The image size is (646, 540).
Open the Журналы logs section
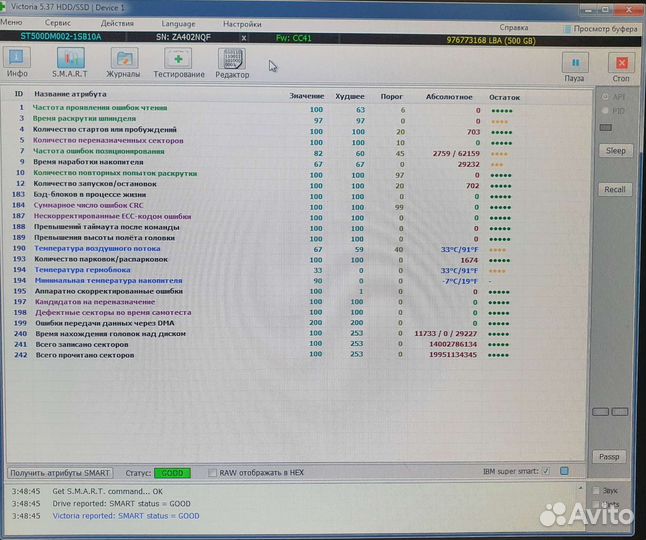click(x=124, y=62)
